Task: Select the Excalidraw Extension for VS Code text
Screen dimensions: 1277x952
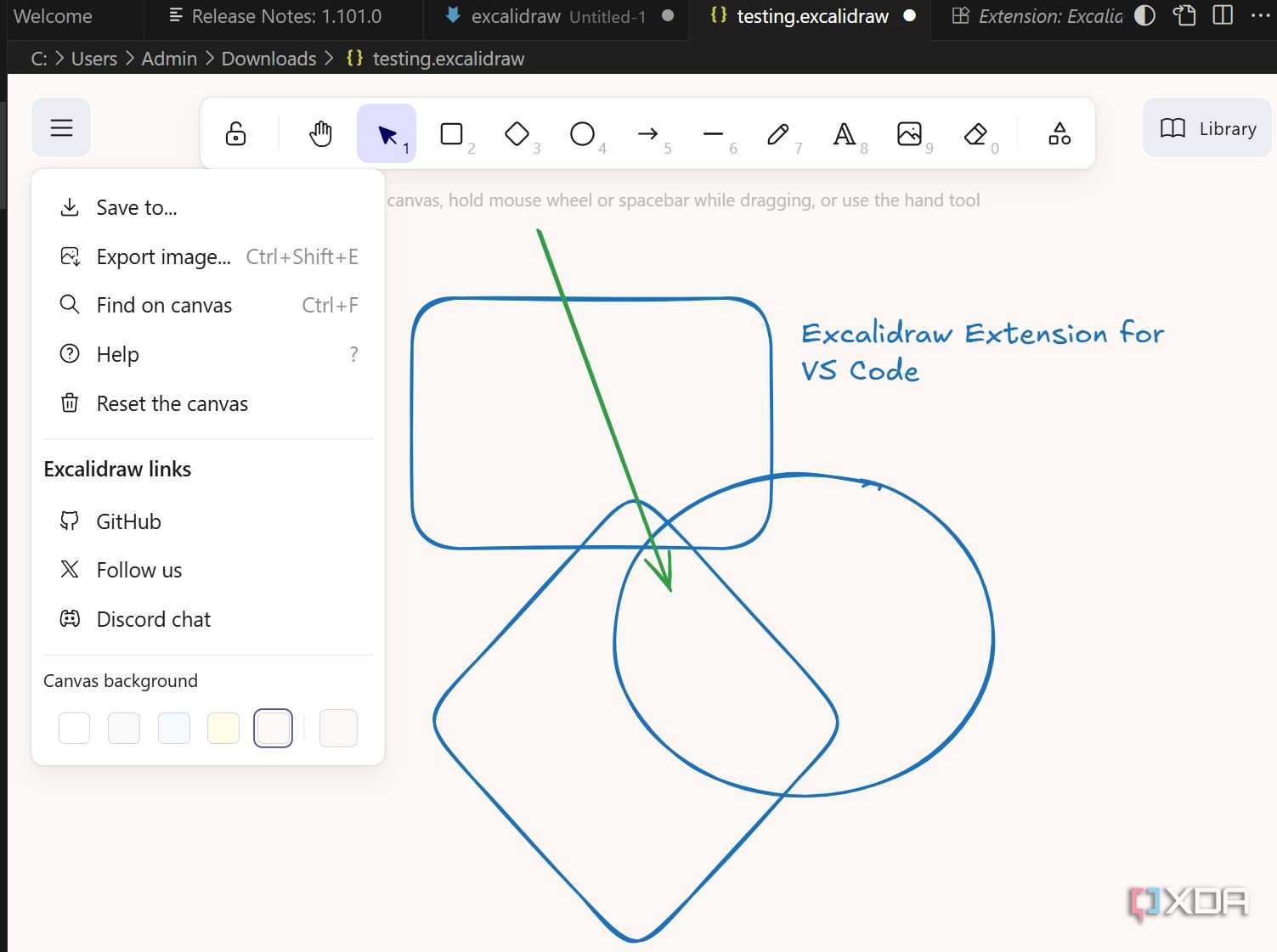Action: coord(981,352)
